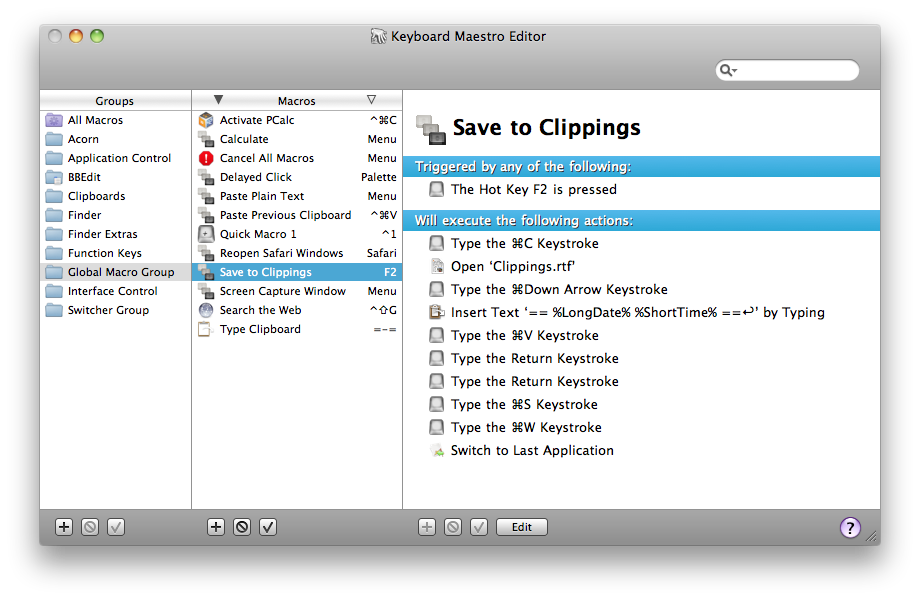Select the Delayed Click macro
The image size is (920, 600).
pos(297,177)
